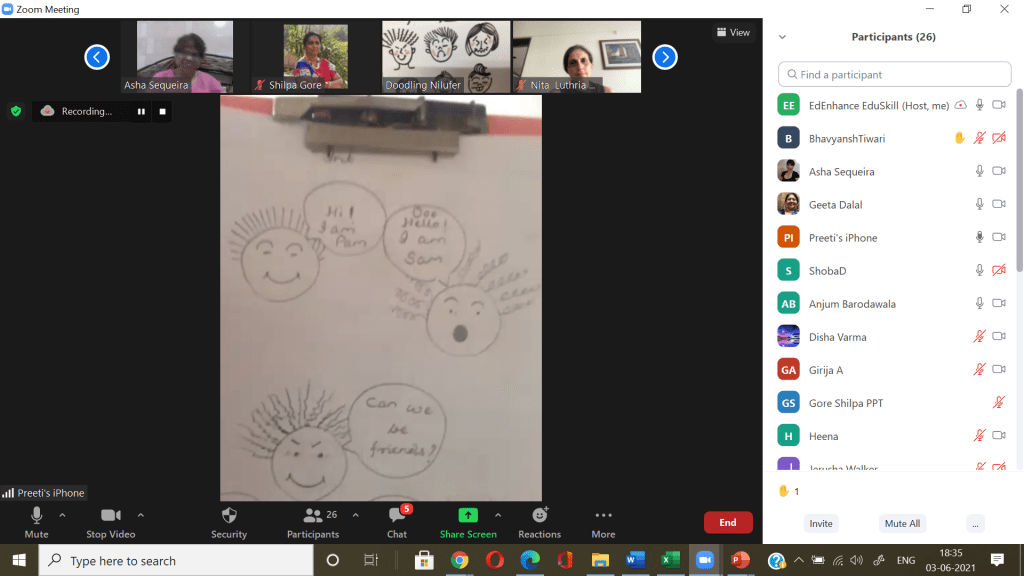Toggle the Mute microphone button
Screen dimensions: 1024x576
point(37,516)
